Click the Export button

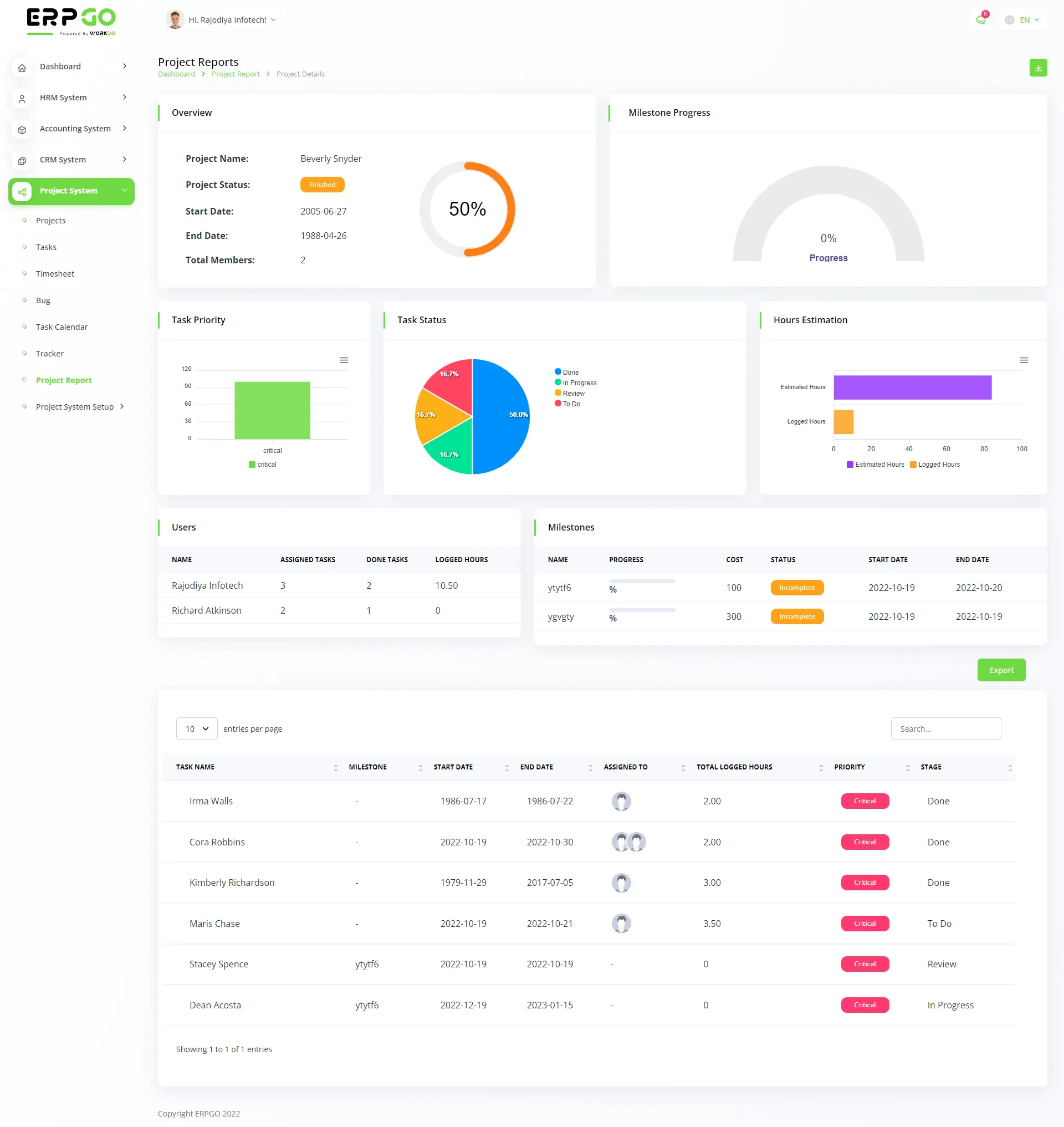click(1001, 670)
